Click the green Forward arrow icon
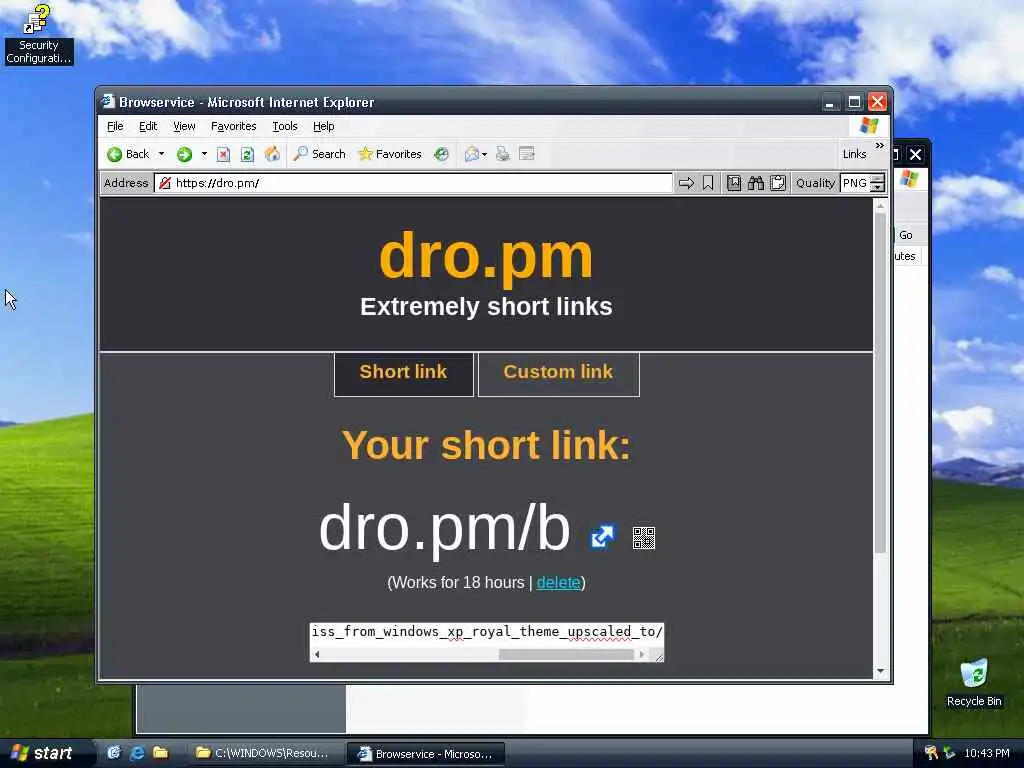 pos(184,154)
